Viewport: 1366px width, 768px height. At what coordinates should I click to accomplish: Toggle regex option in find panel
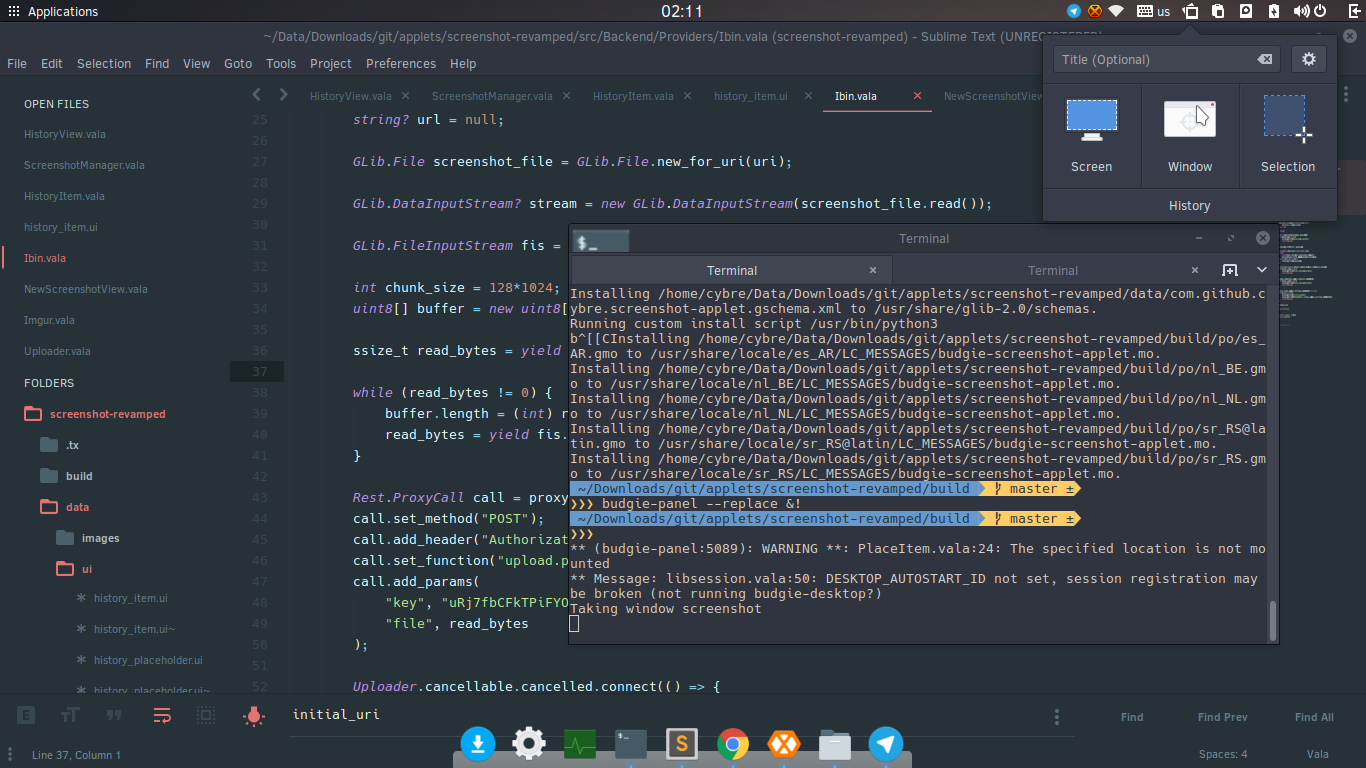pyautogui.click(x=26, y=715)
